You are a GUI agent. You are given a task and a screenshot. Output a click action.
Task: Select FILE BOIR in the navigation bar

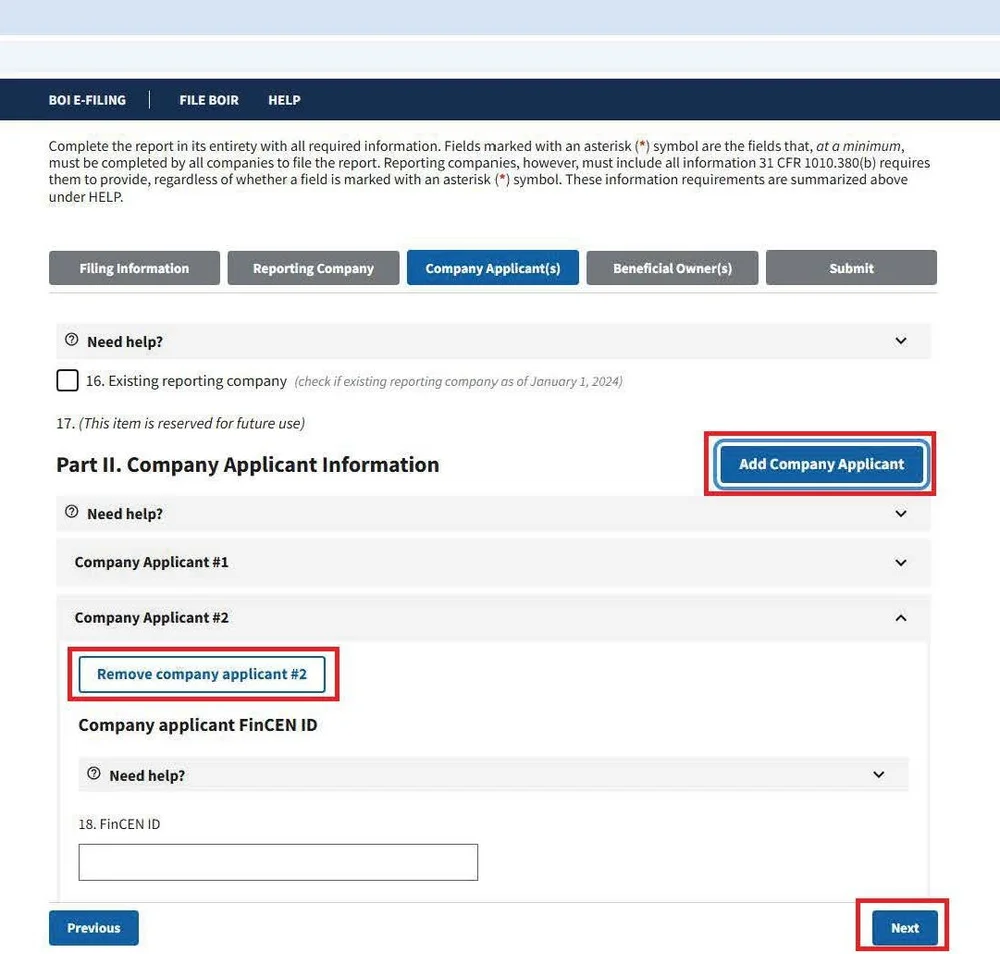[209, 100]
